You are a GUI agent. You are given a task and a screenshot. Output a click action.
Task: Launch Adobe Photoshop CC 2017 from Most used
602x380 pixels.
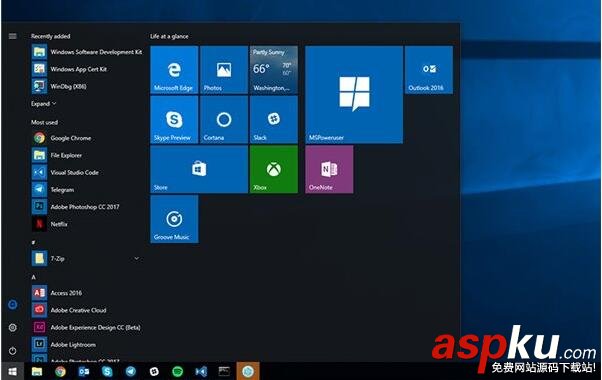click(x=86, y=207)
